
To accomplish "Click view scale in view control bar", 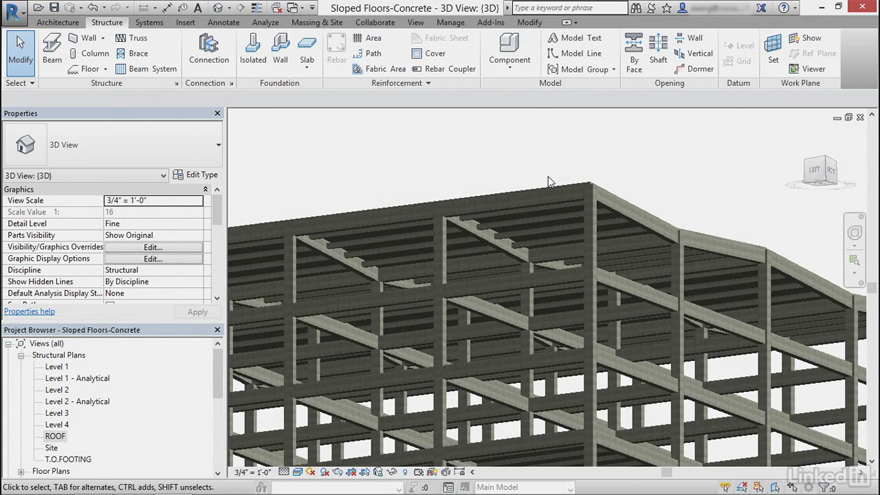I will [x=253, y=473].
